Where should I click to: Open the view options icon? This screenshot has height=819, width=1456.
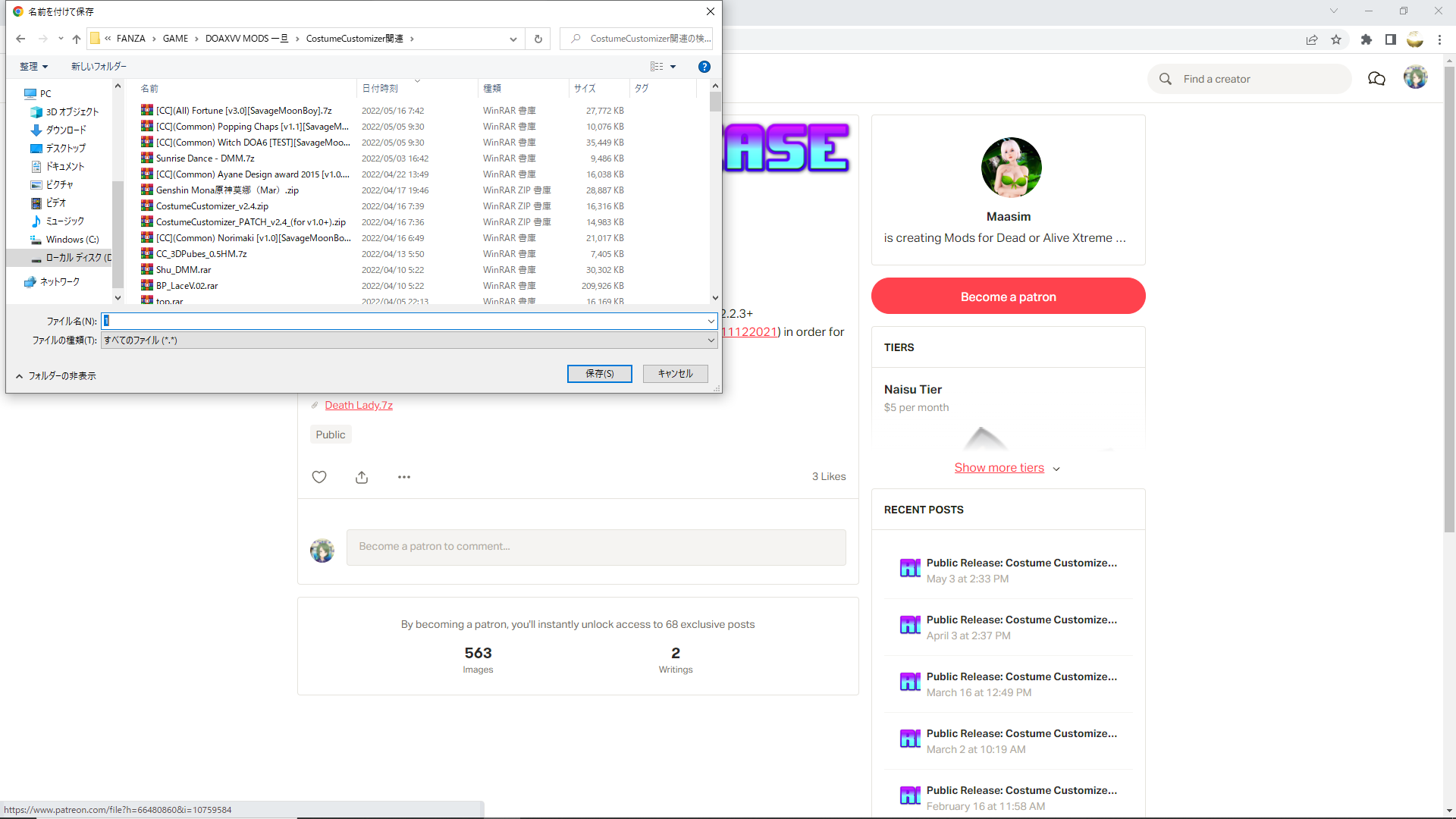(657, 67)
